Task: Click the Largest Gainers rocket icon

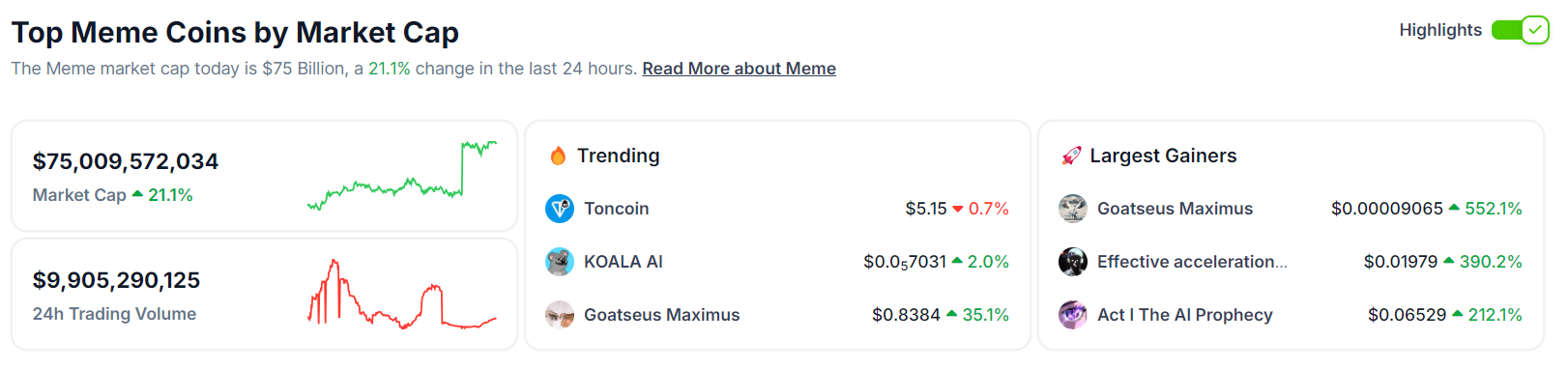Action: pos(1071,156)
